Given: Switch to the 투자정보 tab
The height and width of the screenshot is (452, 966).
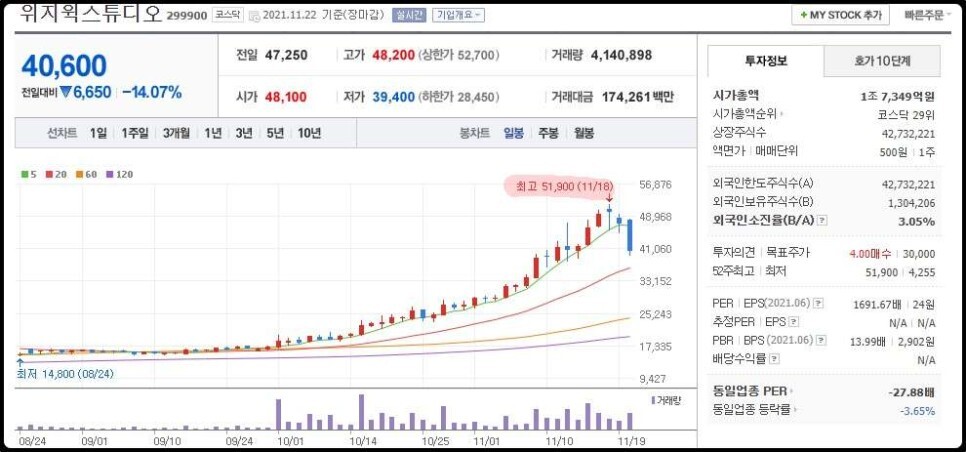Looking at the screenshot, I should pyautogui.click(x=766, y=61).
